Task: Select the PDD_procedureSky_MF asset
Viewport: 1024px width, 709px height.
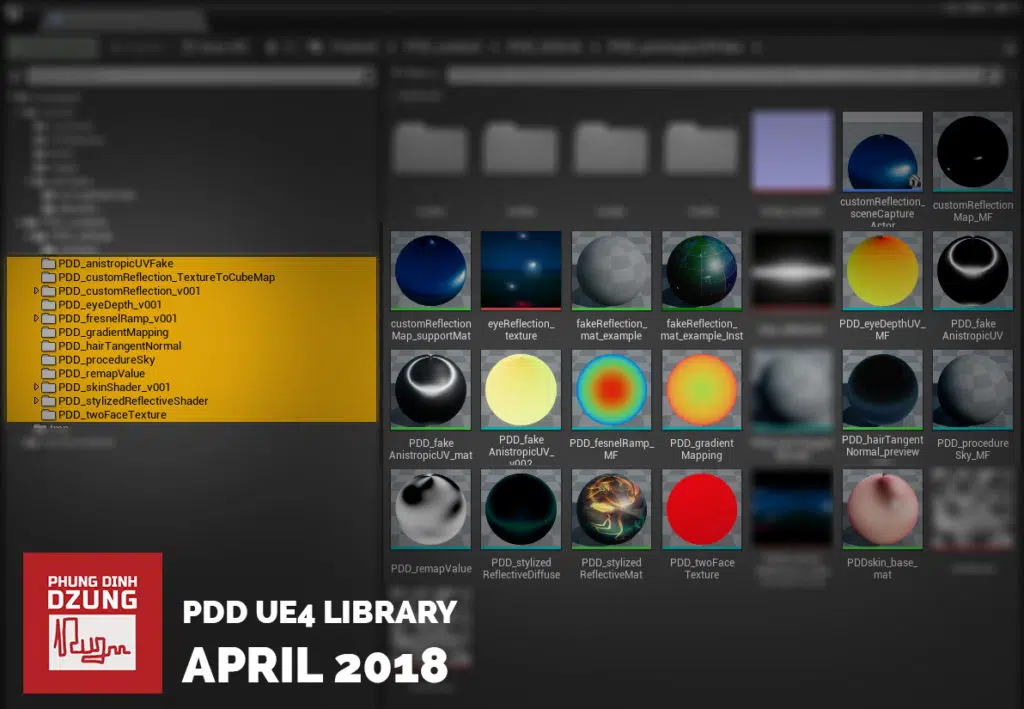Action: pyautogui.click(x=972, y=390)
